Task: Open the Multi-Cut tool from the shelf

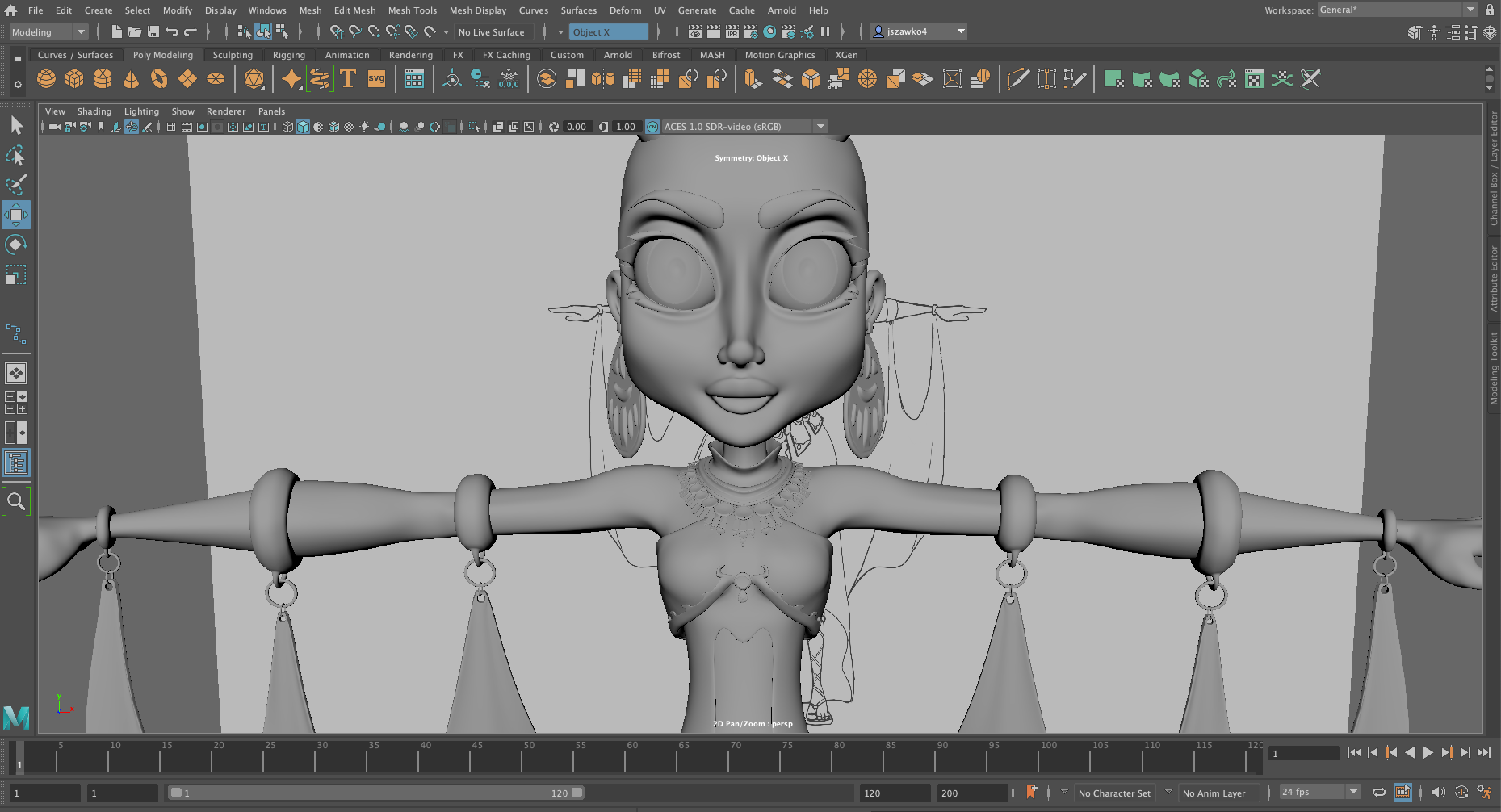Action: (x=1018, y=79)
